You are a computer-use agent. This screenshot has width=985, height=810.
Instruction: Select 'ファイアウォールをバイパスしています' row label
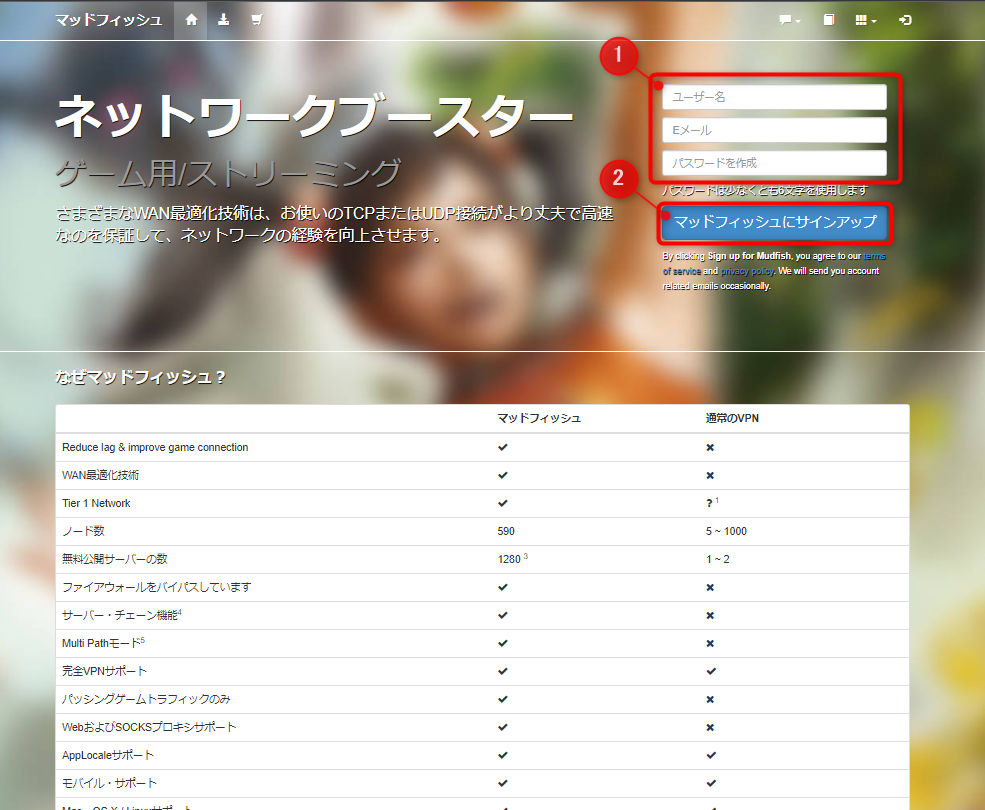point(156,587)
